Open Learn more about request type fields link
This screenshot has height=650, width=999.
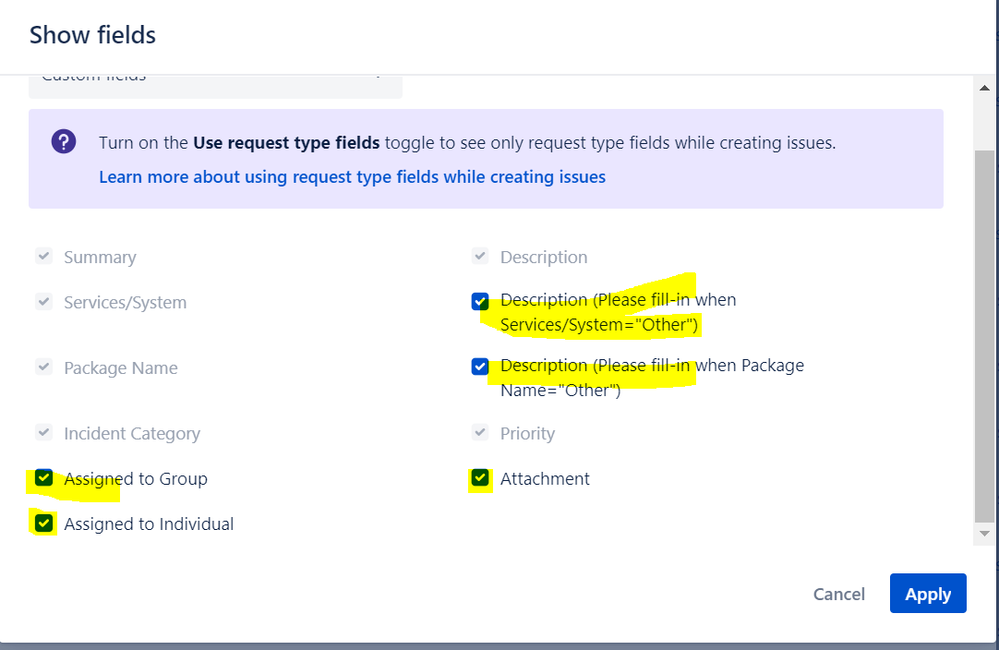(352, 177)
